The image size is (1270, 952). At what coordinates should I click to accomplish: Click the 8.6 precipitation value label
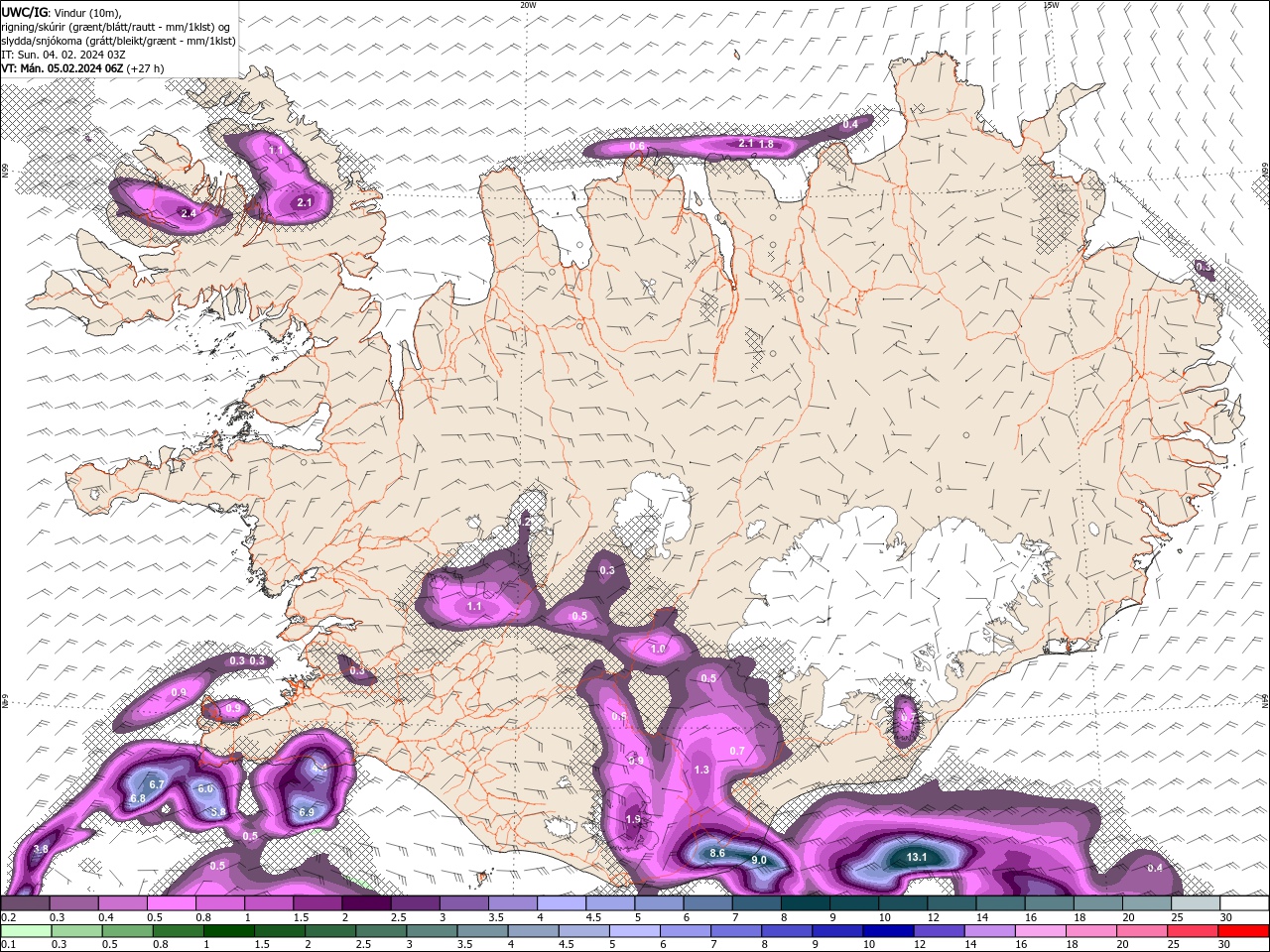pos(717,853)
